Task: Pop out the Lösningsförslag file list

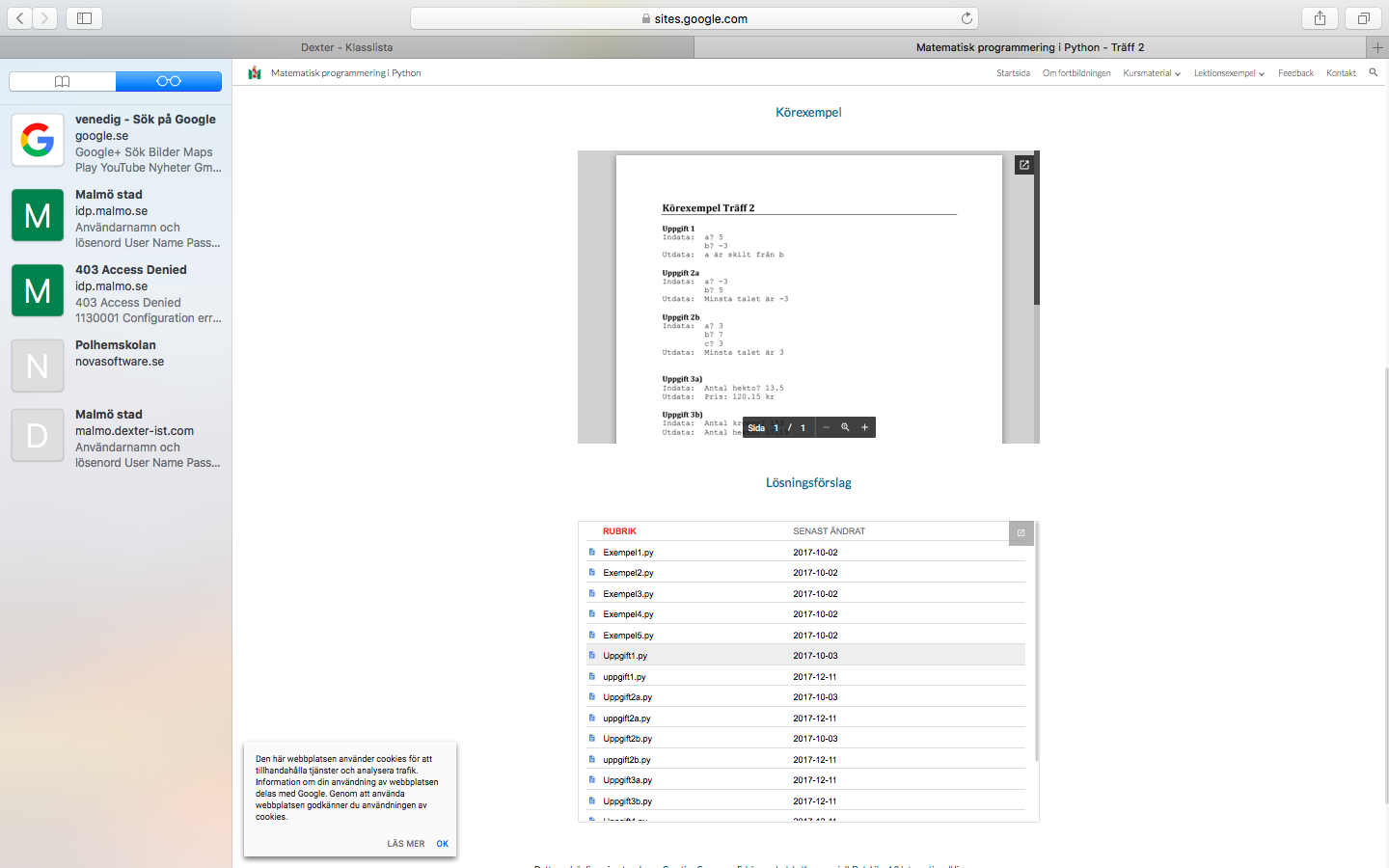Action: pos(1021,532)
